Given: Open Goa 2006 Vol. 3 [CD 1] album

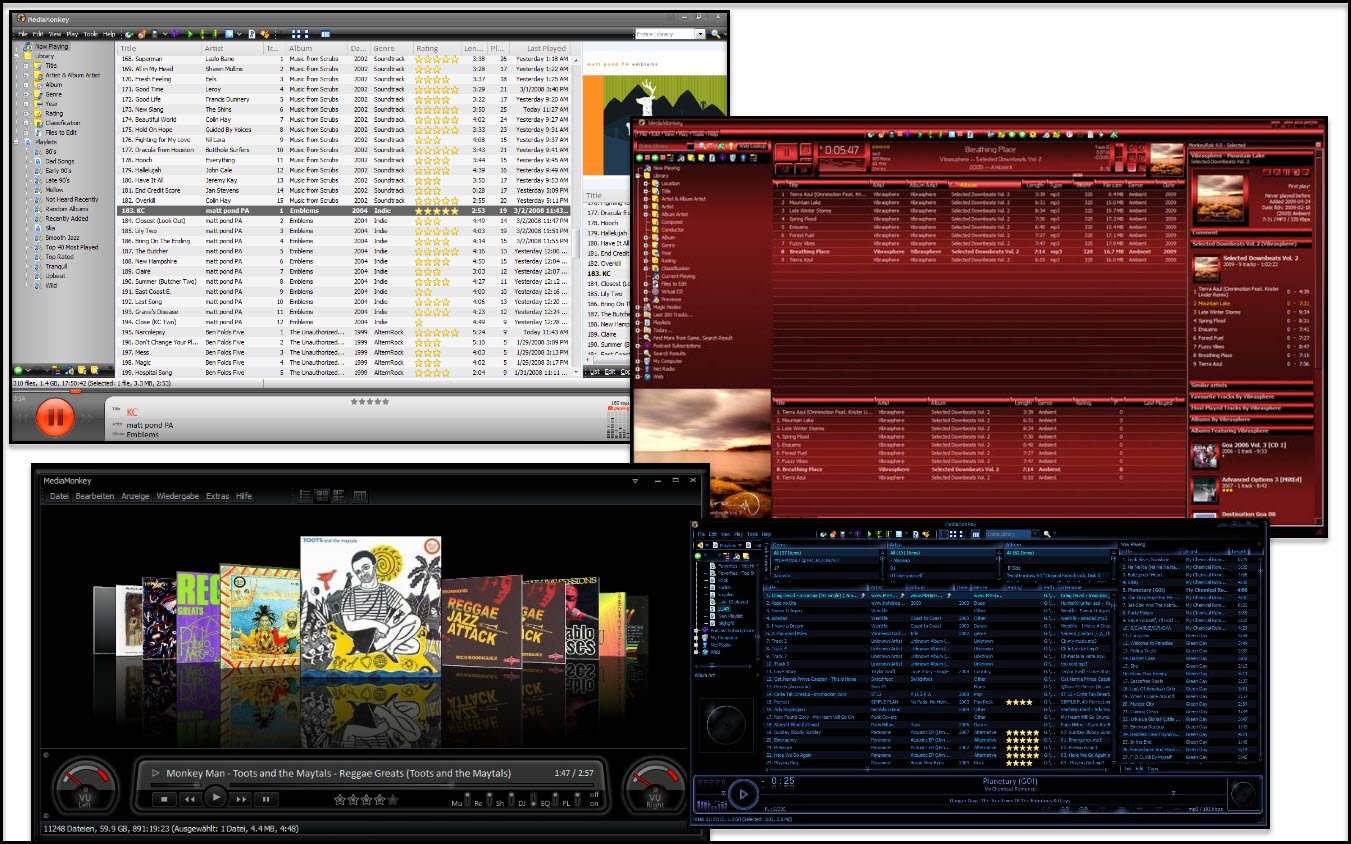Looking at the screenshot, I should pos(1254,445).
